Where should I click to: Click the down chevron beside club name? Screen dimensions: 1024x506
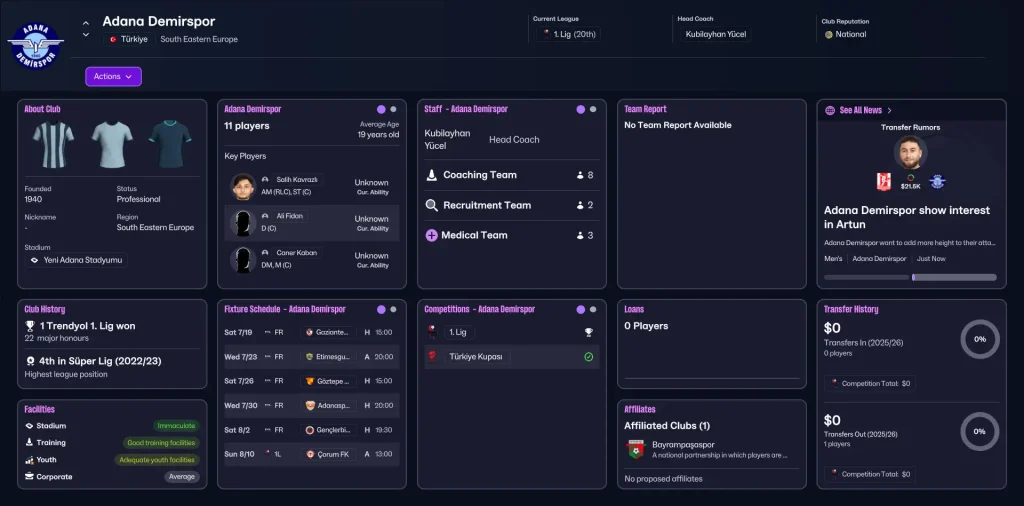(x=86, y=35)
